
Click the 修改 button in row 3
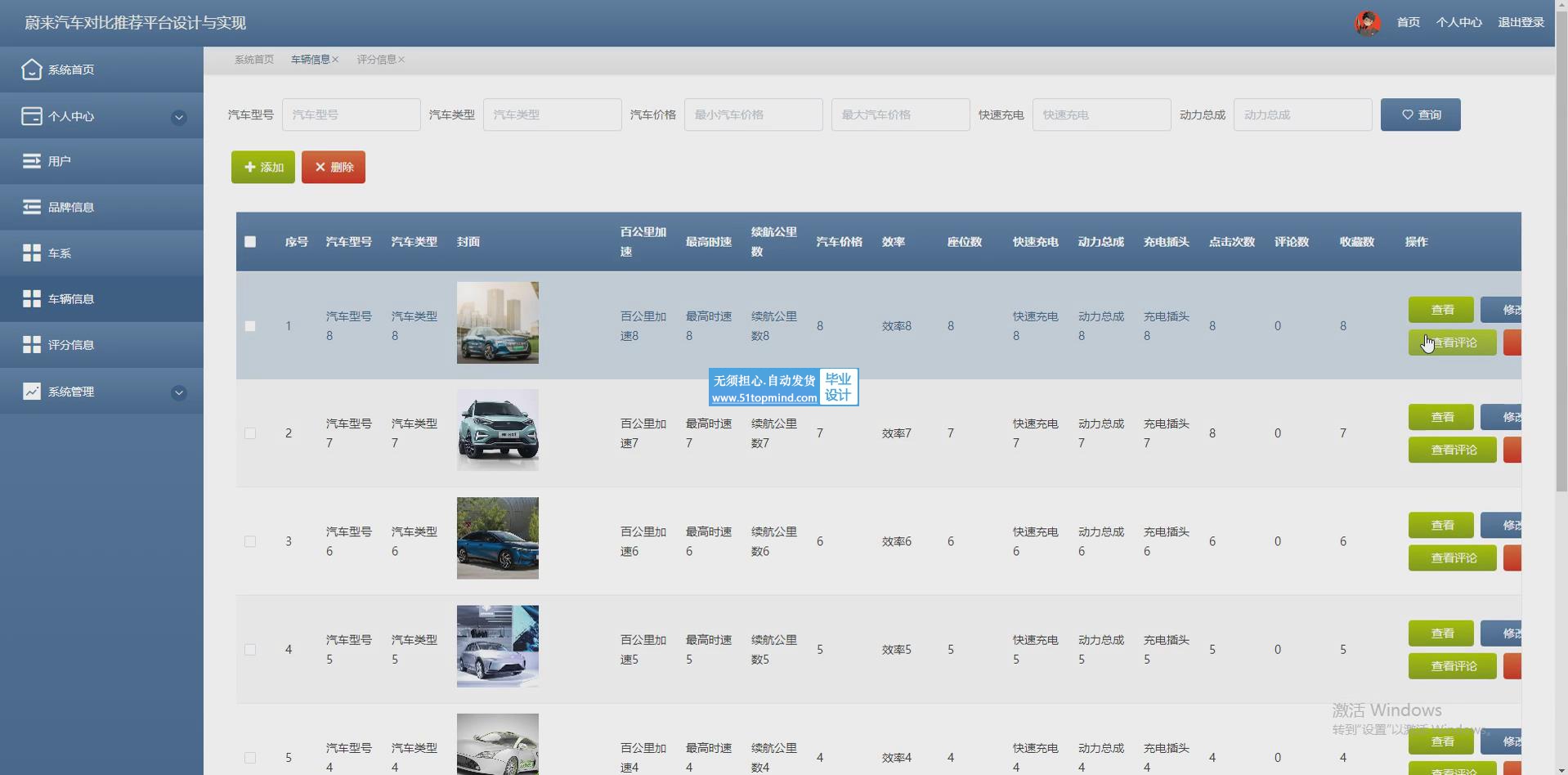click(x=1501, y=525)
